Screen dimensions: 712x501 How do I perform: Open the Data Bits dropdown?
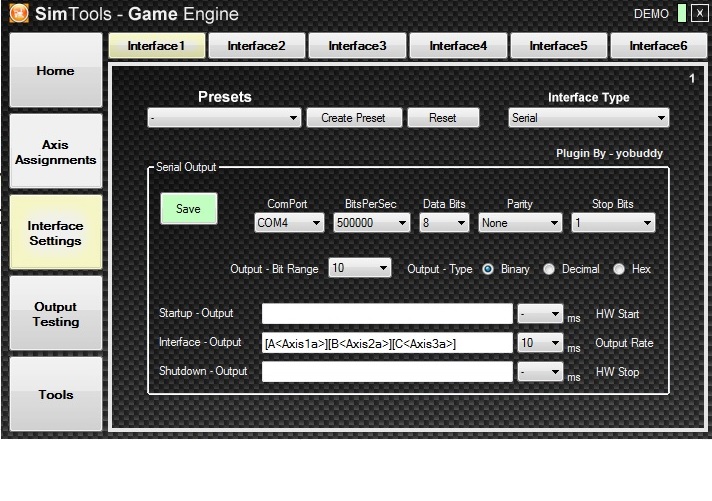coord(444,223)
